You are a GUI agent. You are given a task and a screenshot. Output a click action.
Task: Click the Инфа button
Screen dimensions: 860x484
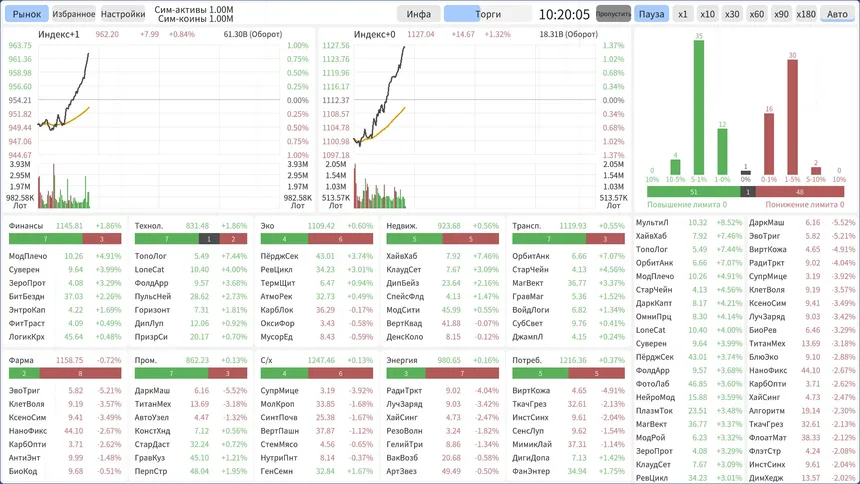418,14
